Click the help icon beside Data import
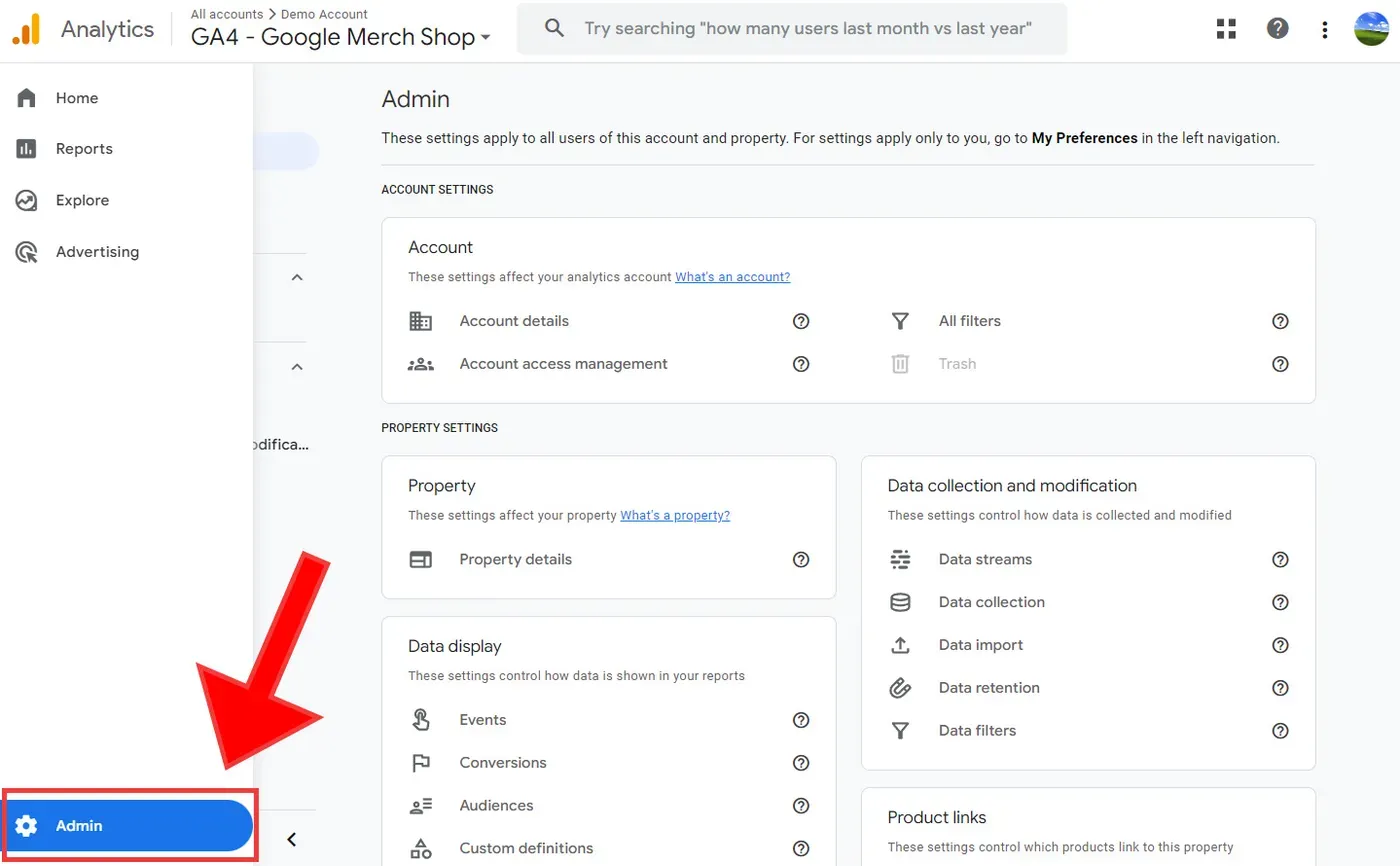Image resolution: width=1400 pixels, height=866 pixels. tap(1280, 645)
